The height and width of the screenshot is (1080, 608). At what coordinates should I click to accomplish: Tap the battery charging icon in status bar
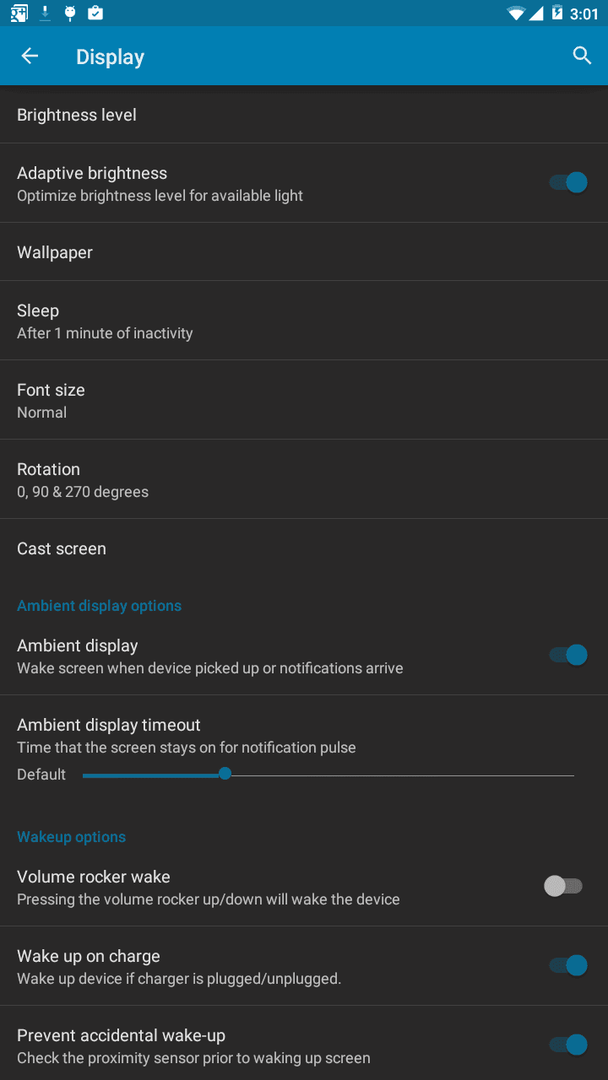pos(557,13)
